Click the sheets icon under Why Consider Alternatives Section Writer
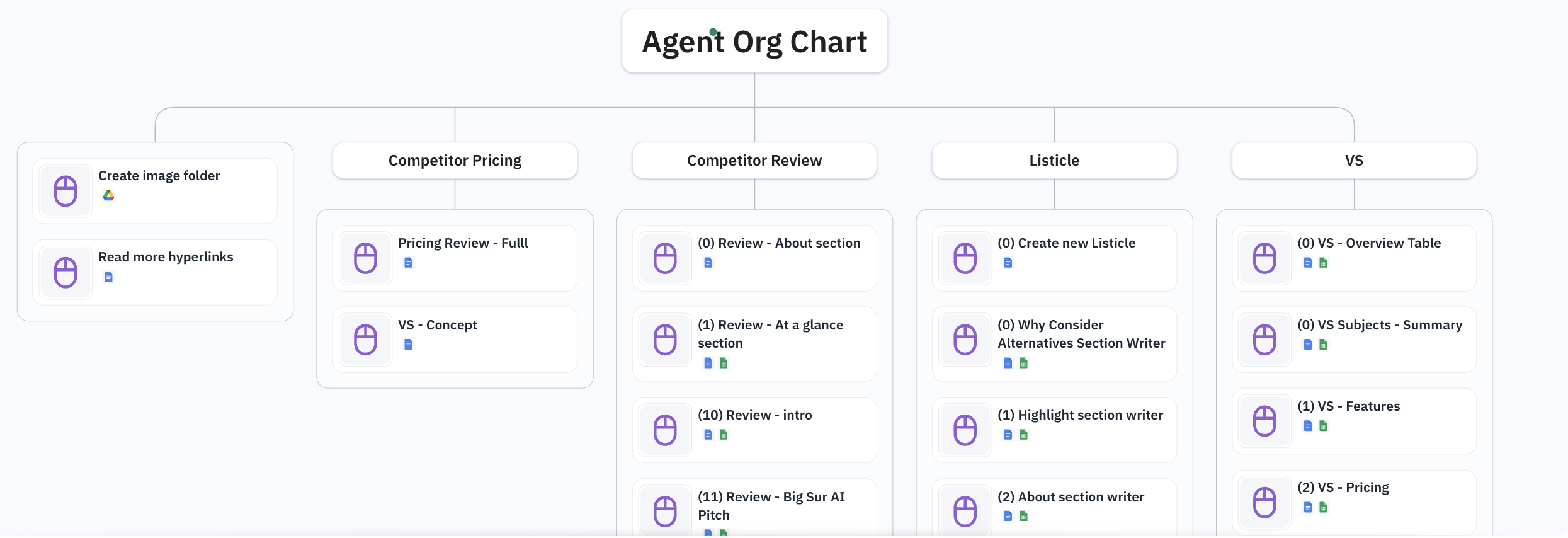The height and width of the screenshot is (538, 1568). point(1024,363)
